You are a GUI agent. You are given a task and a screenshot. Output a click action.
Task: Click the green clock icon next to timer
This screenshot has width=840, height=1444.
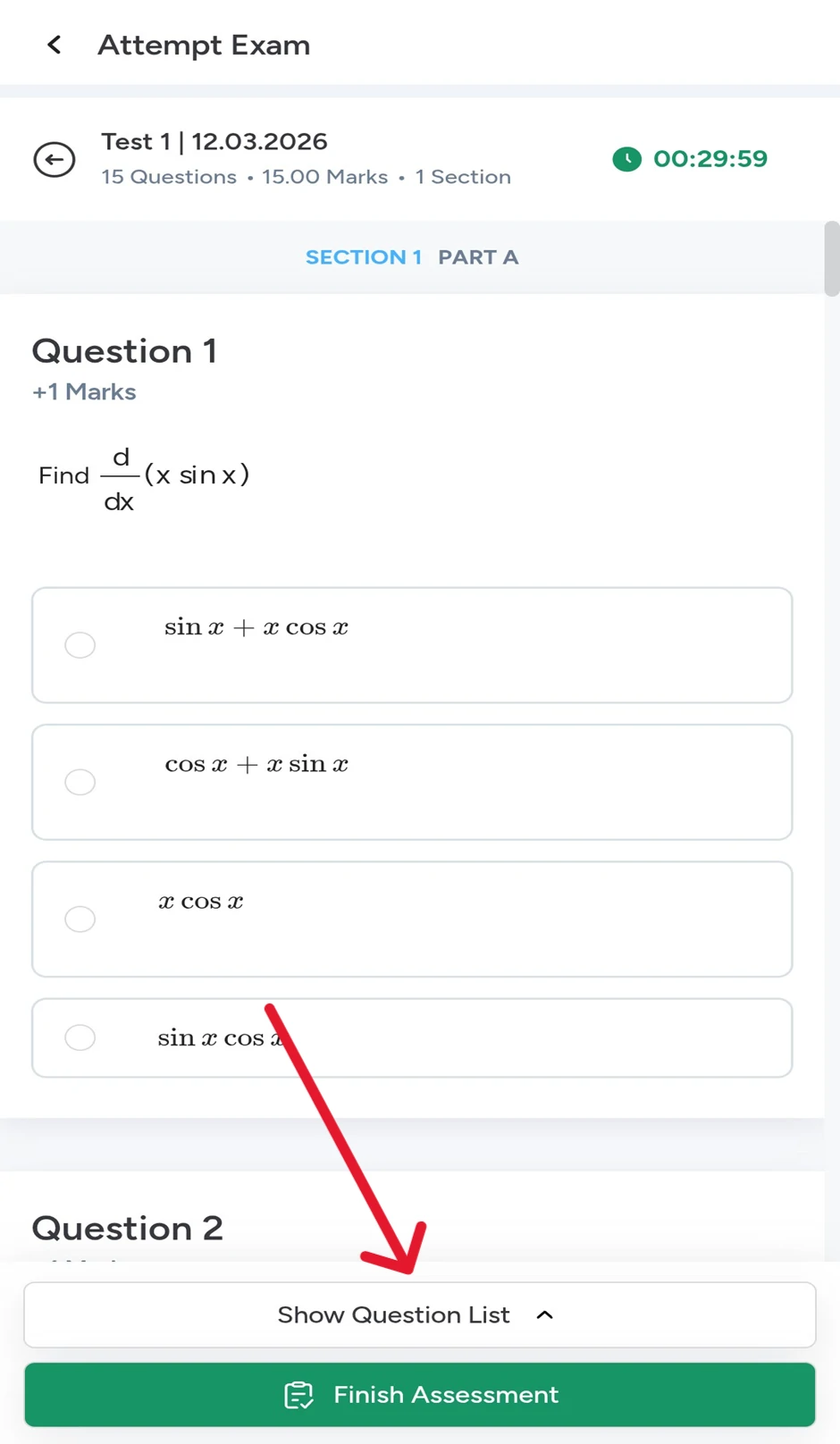pos(626,159)
